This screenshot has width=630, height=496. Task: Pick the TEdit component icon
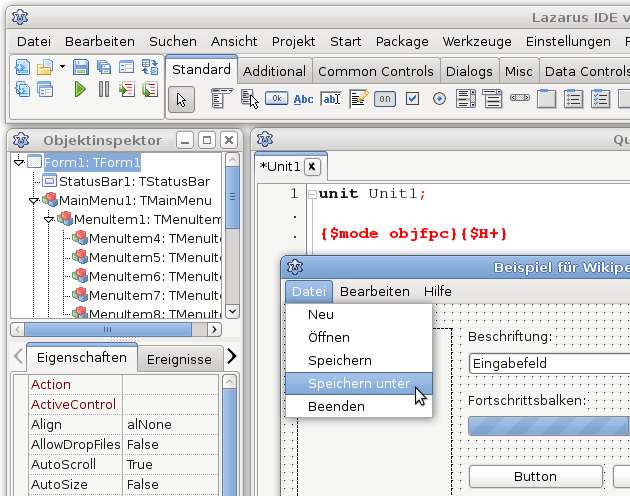click(x=331, y=99)
